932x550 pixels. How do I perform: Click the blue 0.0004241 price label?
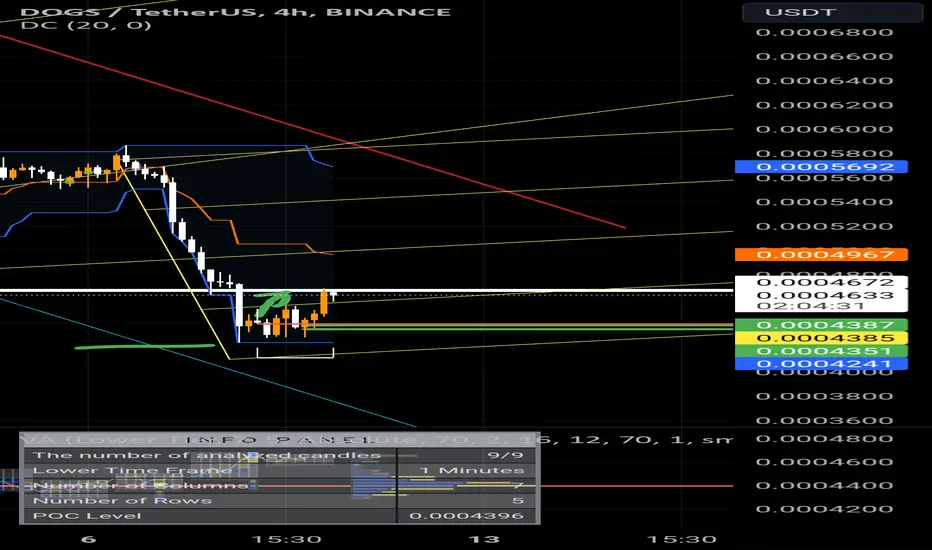[821, 364]
